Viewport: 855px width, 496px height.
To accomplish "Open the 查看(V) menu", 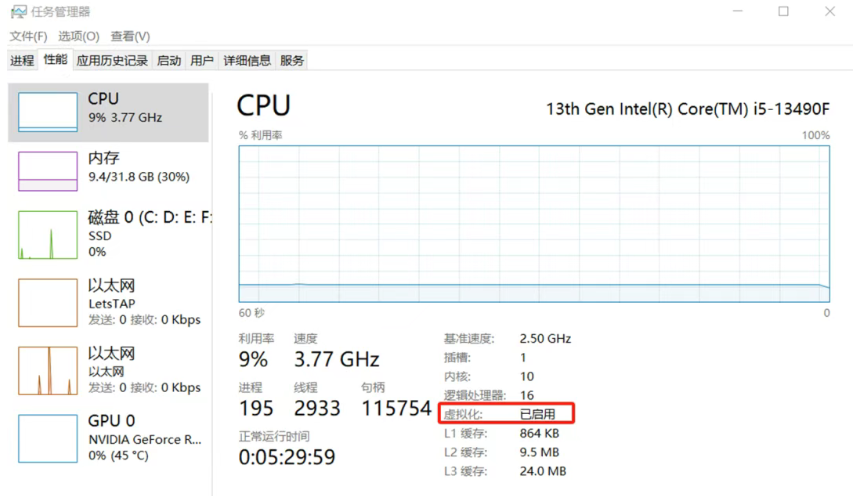I will click(130, 36).
